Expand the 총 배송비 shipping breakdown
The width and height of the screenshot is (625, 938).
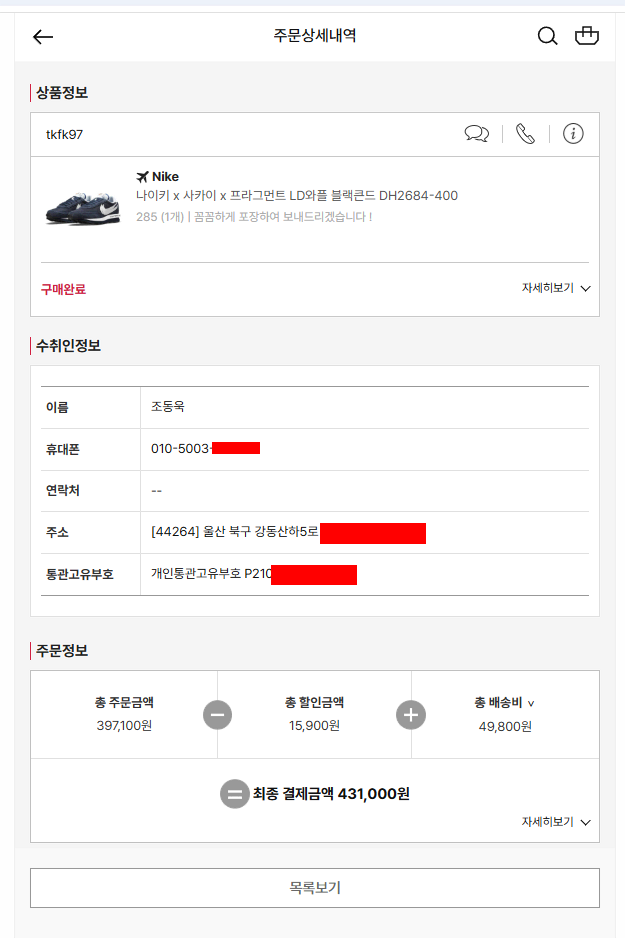504,703
